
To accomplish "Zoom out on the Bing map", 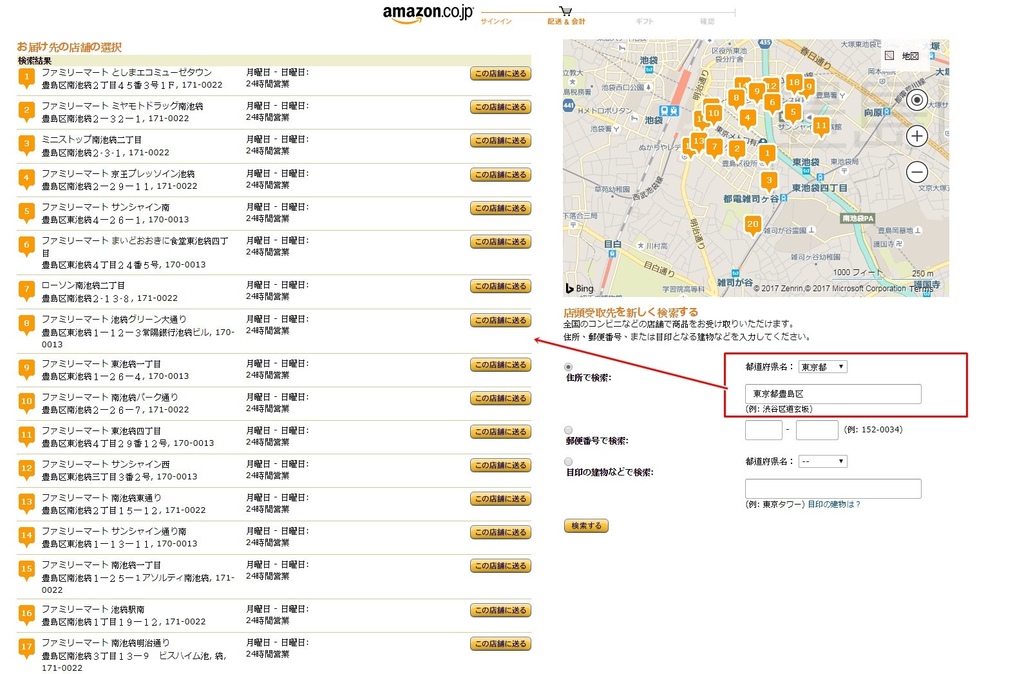I will 917,172.
